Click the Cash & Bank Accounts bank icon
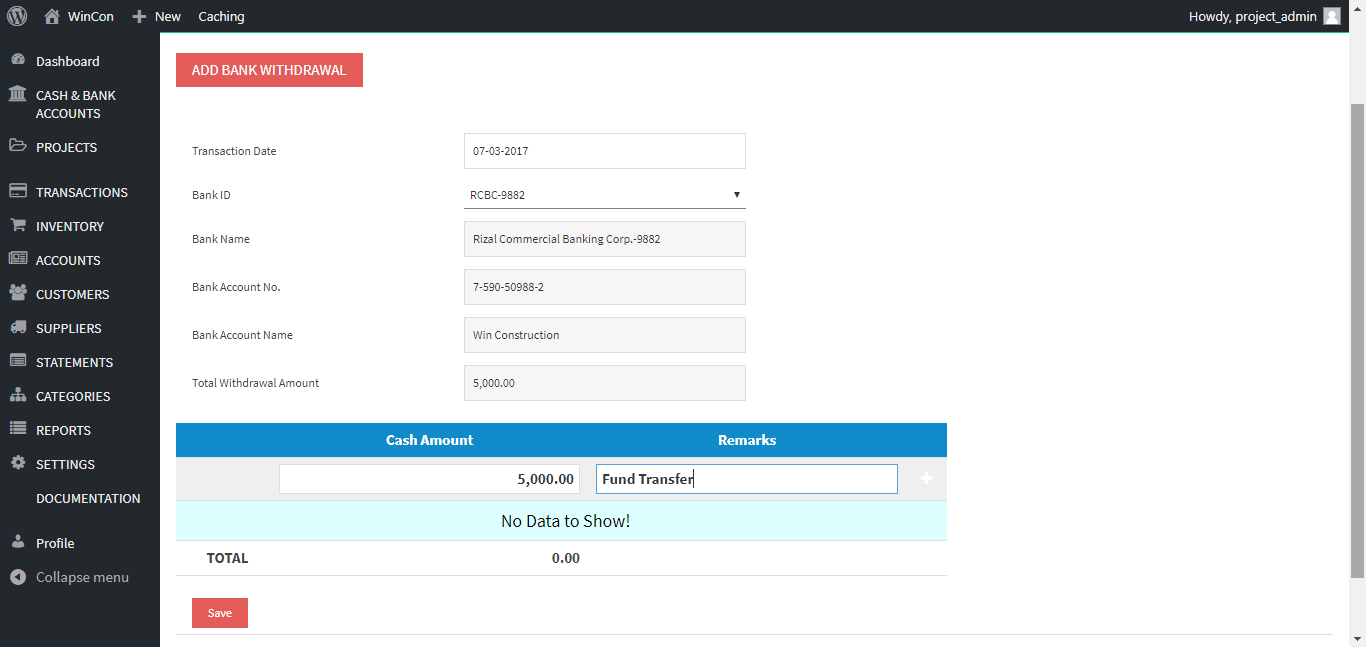This screenshot has width=1366, height=647. (x=18, y=95)
